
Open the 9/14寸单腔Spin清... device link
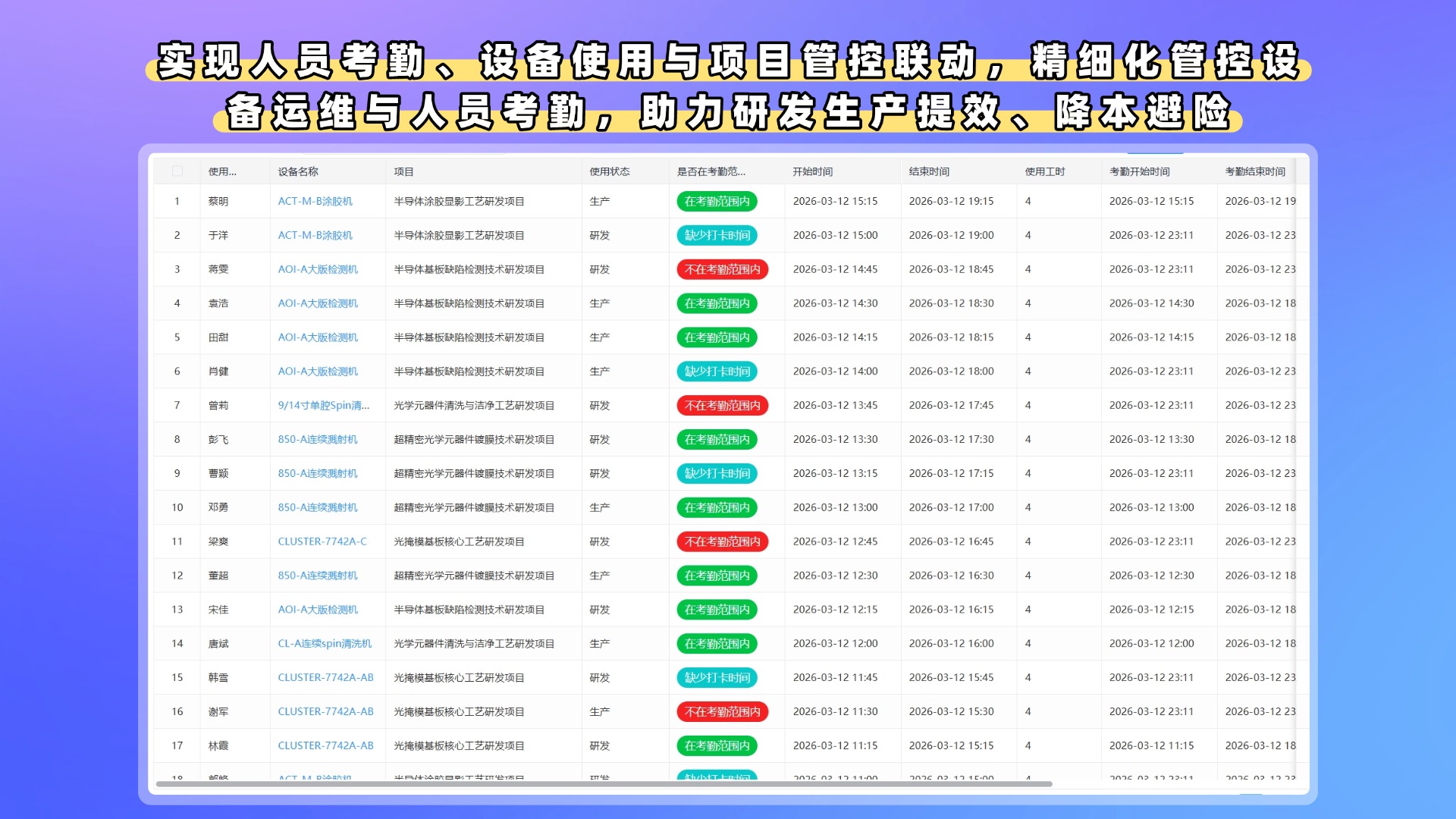pyautogui.click(x=324, y=406)
